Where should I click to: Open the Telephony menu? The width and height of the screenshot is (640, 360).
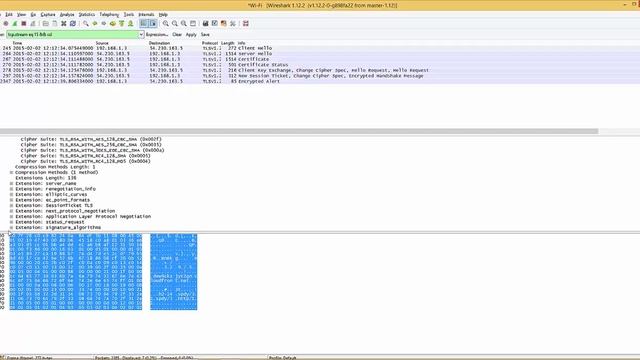tap(109, 14)
